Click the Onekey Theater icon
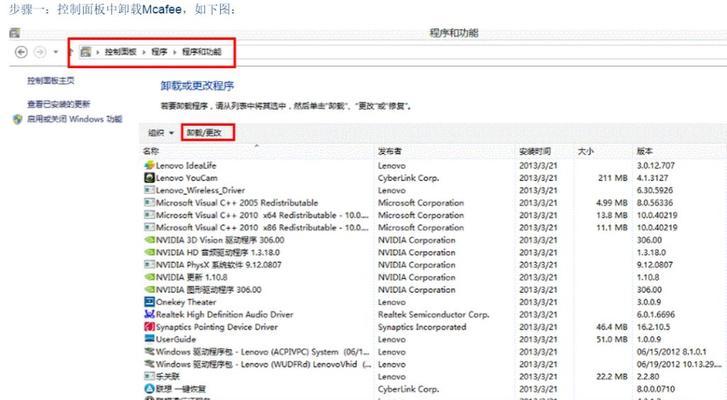The image size is (727, 400). (149, 302)
